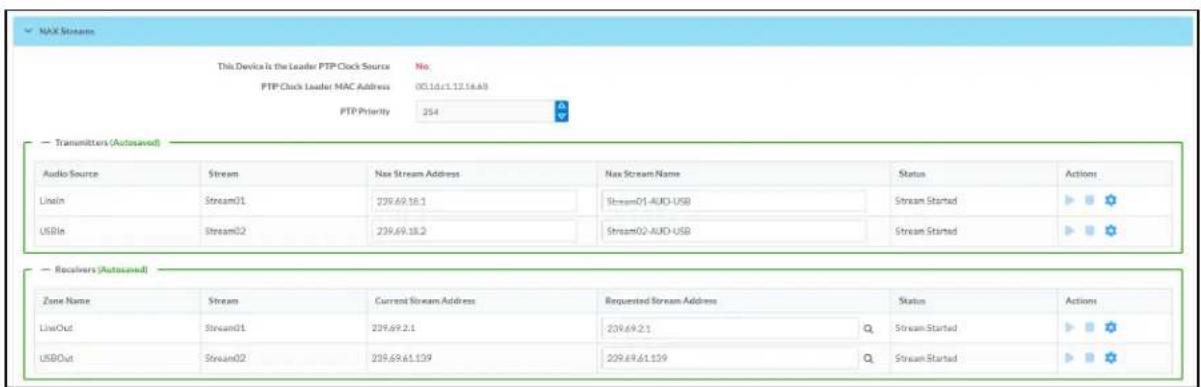Open settings gear for LineIn transmitter
1201x387 pixels.
pos(1112,201)
